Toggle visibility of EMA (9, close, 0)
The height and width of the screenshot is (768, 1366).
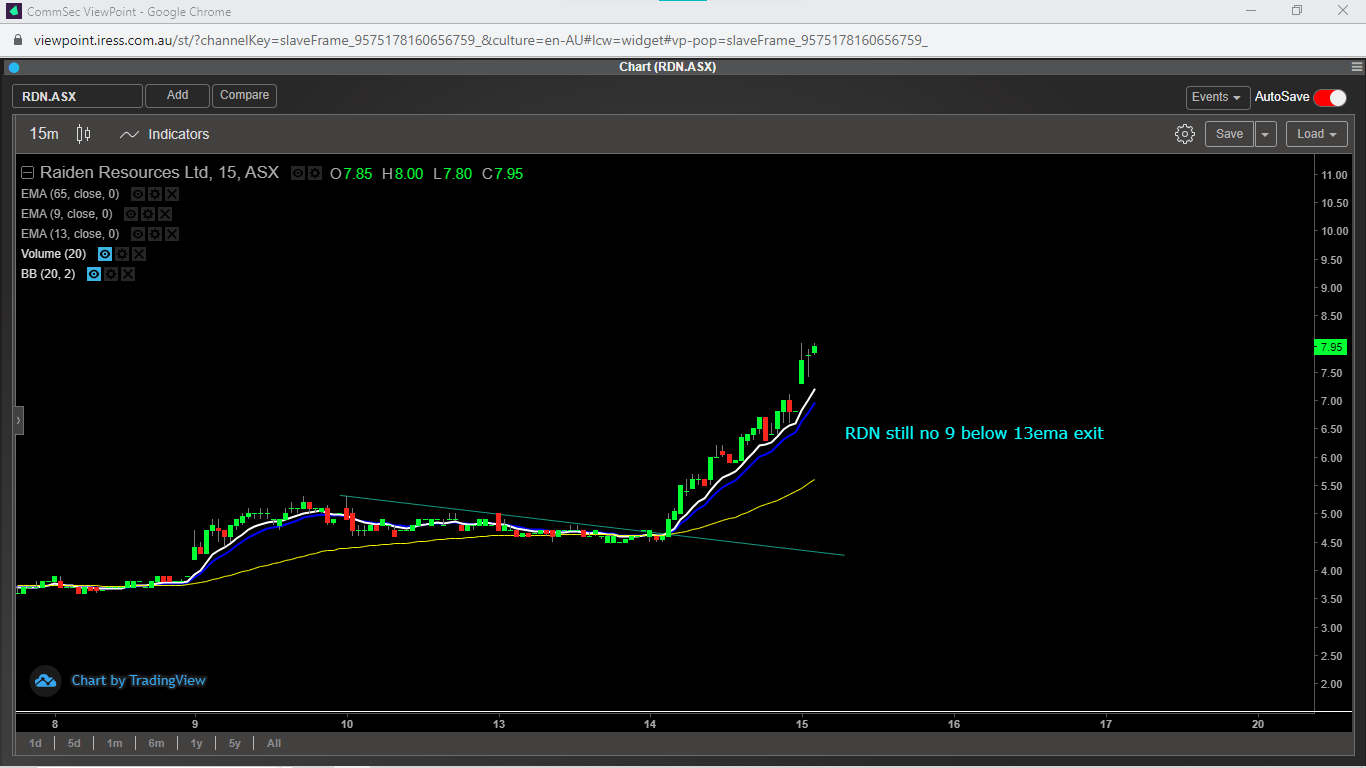click(x=131, y=214)
